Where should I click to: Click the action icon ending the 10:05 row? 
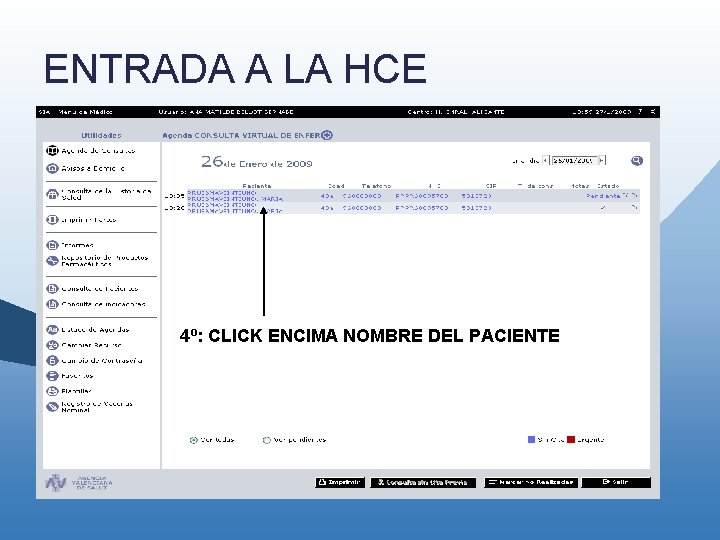pyautogui.click(x=634, y=196)
